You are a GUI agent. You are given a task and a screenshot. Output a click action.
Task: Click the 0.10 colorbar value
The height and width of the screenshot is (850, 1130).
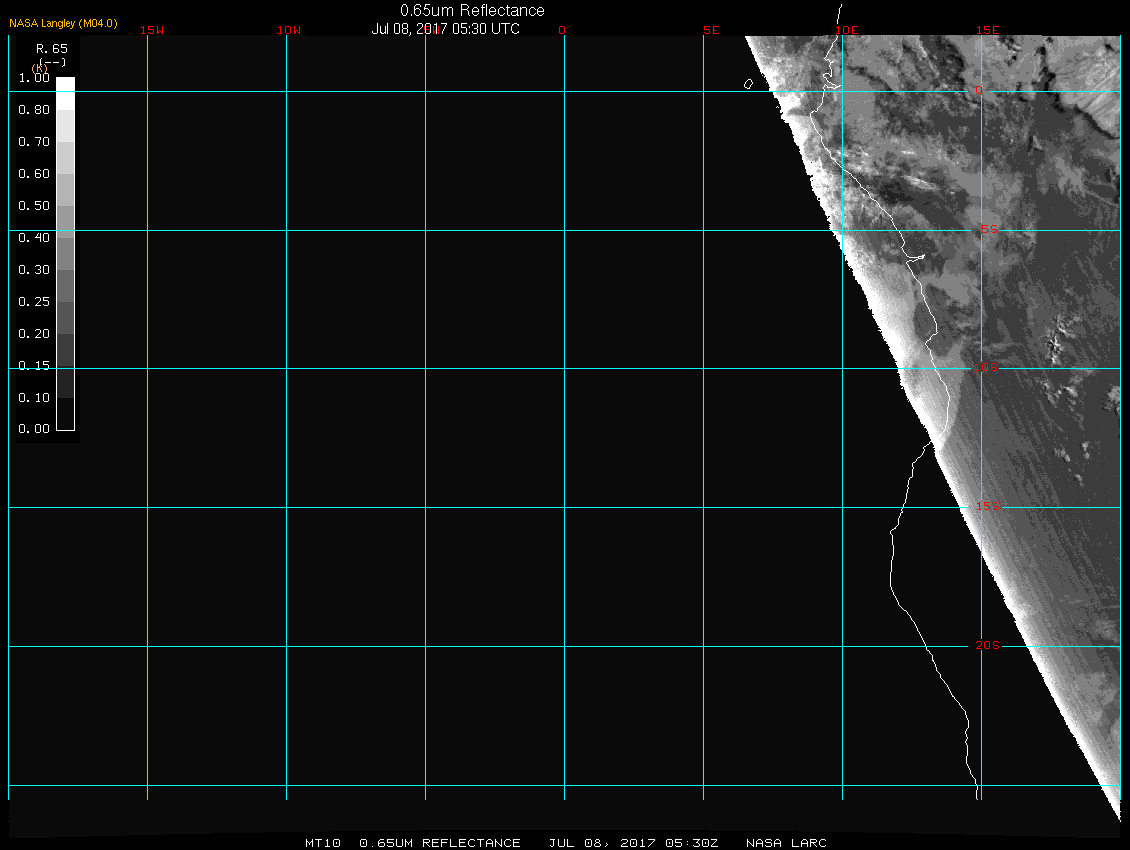click(34, 398)
